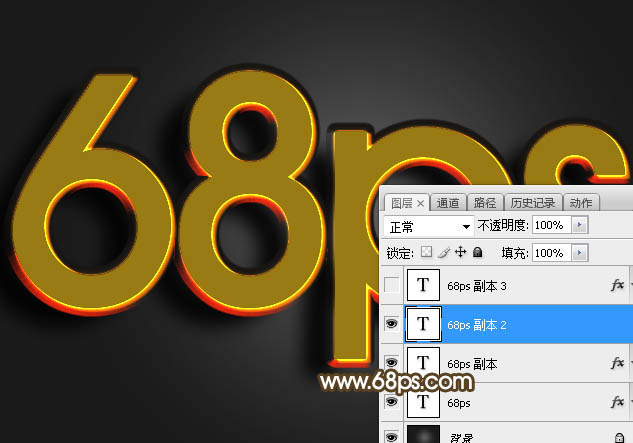Toggle lock position move icon
The height and width of the screenshot is (443, 633).
click(x=461, y=252)
